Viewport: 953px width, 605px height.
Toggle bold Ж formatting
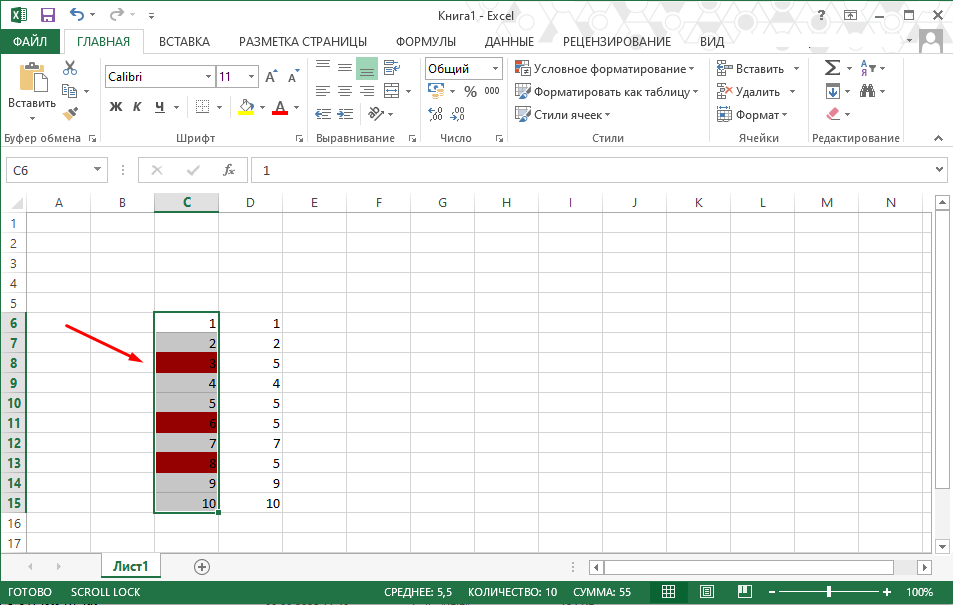(115, 107)
